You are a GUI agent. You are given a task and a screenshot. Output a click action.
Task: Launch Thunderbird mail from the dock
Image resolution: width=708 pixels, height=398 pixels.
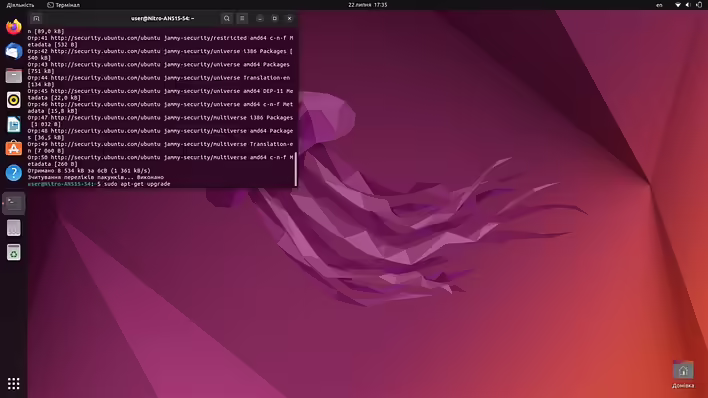[x=14, y=51]
